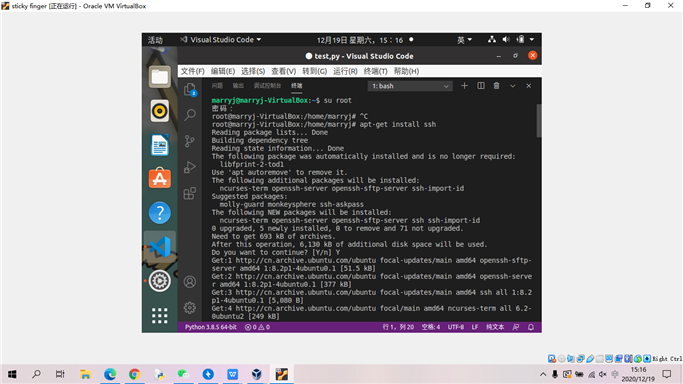This screenshot has height=384, width=683.
Task: Click Python 3.8.5 64-bit interpreter in status bar
Action: (x=211, y=327)
